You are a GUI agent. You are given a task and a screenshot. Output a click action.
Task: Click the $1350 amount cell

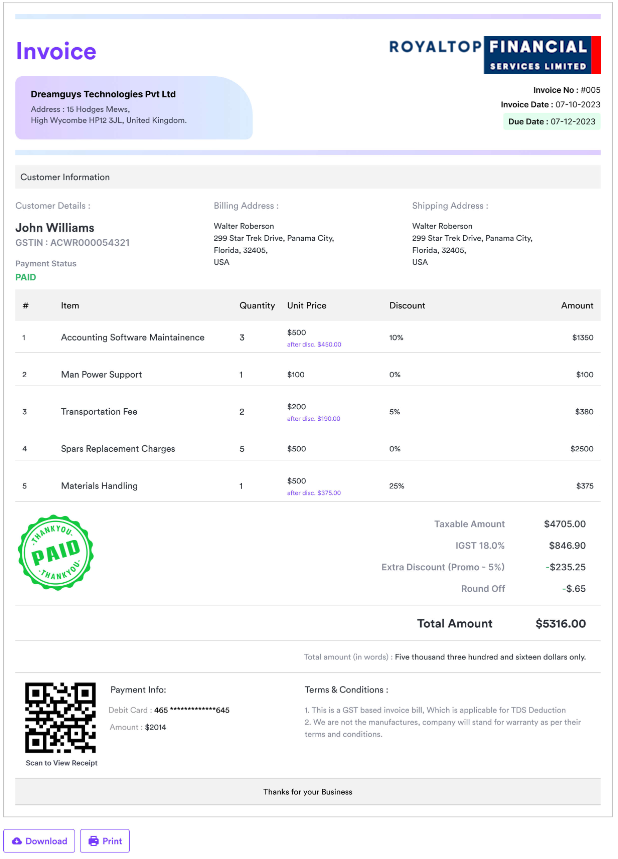582,337
